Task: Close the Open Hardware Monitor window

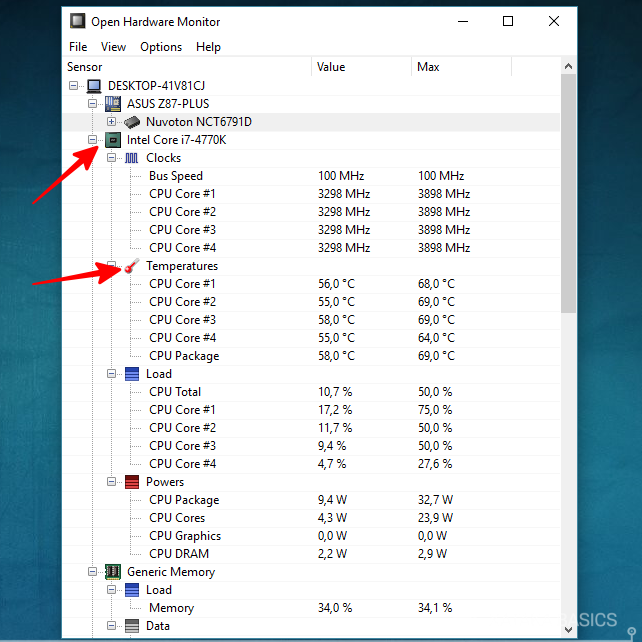Action: pyautogui.click(x=554, y=21)
